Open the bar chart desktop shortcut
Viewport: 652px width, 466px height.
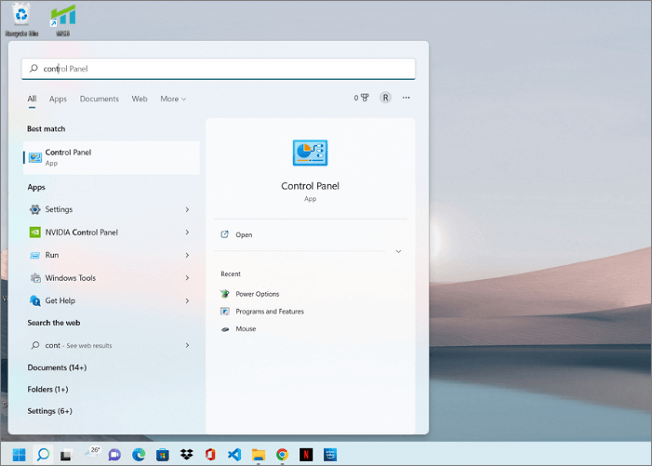(x=63, y=20)
